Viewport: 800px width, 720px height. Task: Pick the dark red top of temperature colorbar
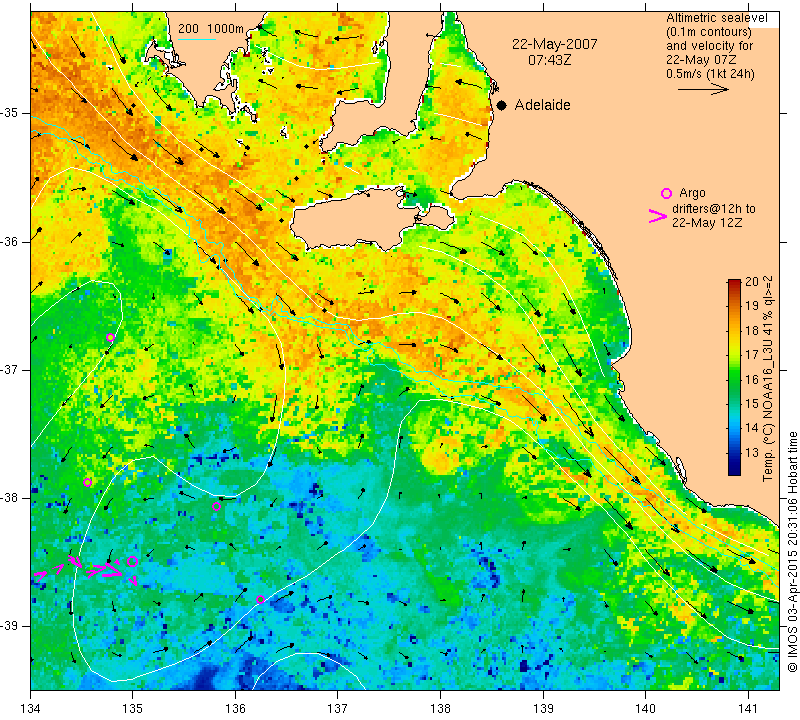pos(734,283)
